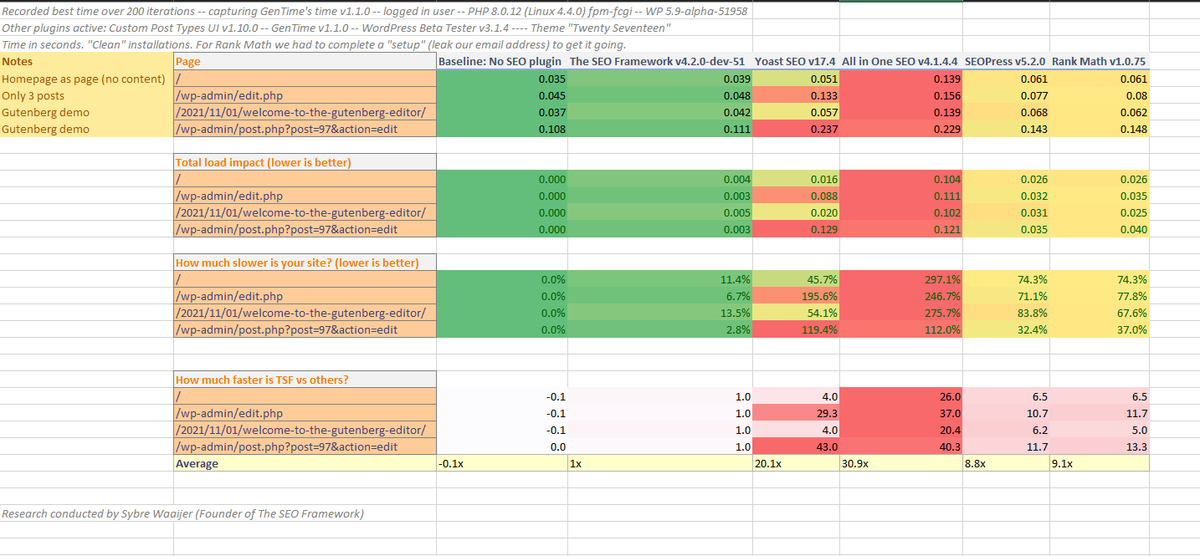Select the 'Average' row label cell
This screenshot has height=556, width=1200.
pos(305,464)
